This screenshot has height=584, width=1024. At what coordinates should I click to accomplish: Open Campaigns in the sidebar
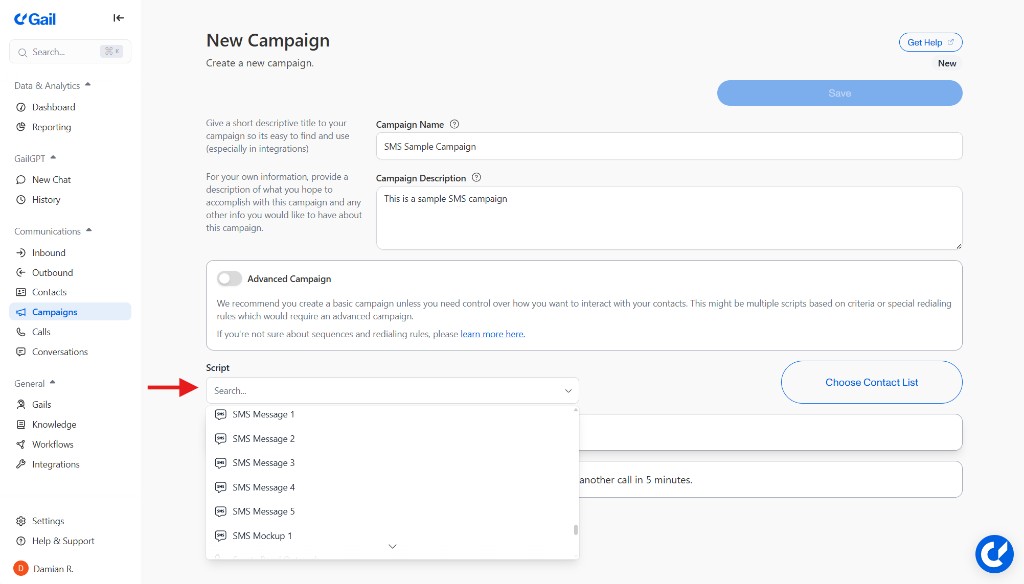tap(54, 311)
